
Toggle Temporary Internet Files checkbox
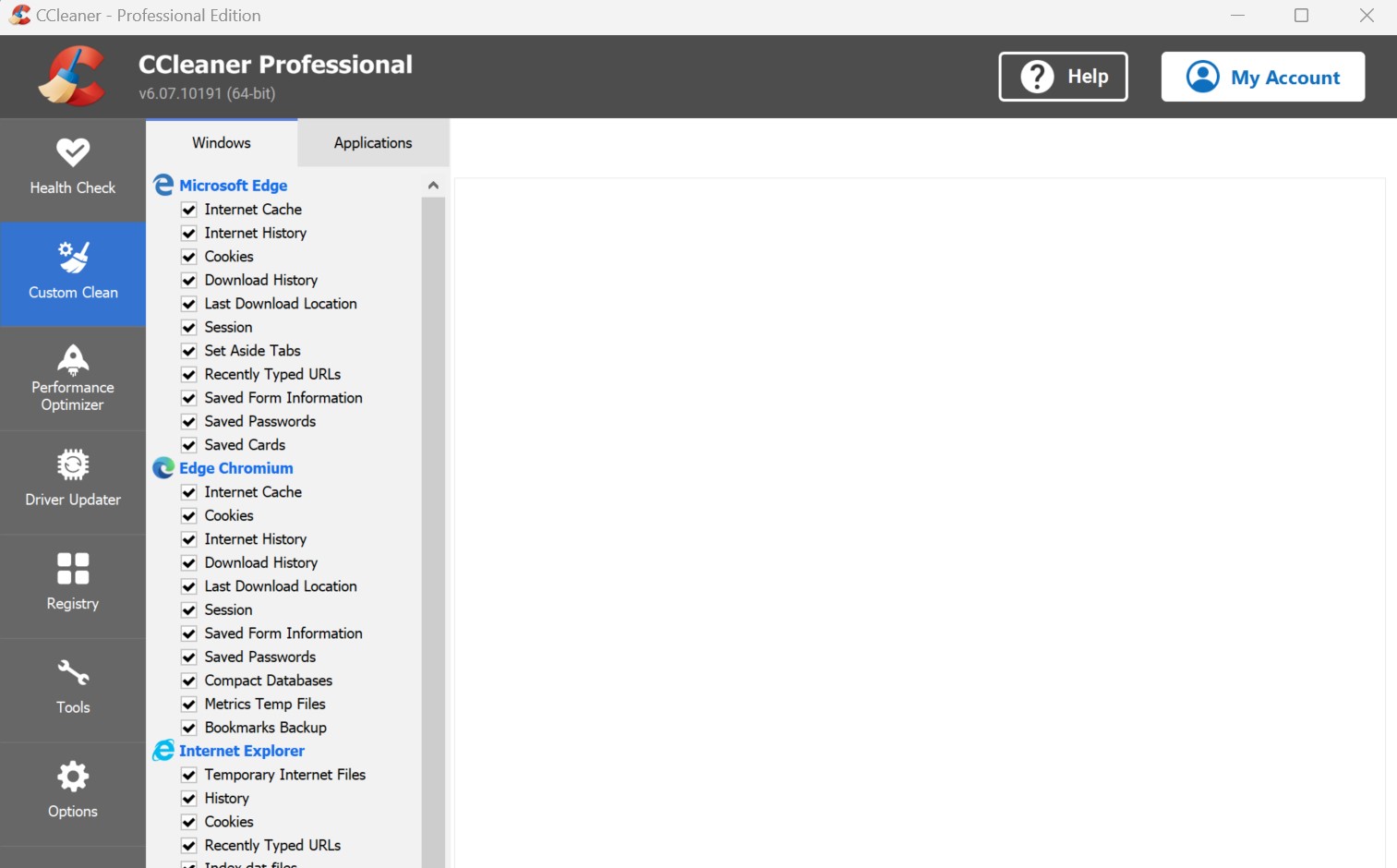189,775
